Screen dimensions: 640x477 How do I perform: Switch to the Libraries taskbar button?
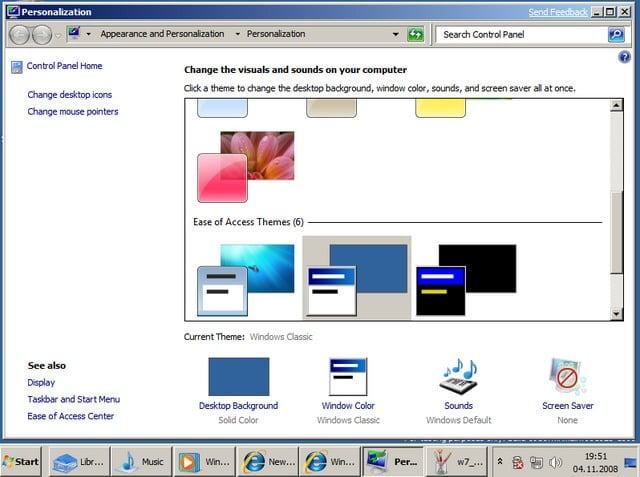pyautogui.click(x=79, y=462)
